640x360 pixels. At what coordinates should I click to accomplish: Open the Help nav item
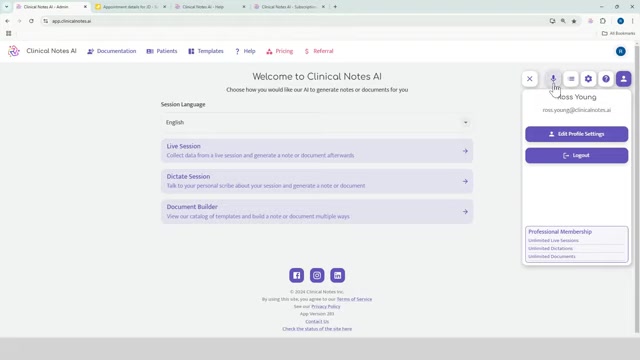pyautogui.click(x=245, y=51)
